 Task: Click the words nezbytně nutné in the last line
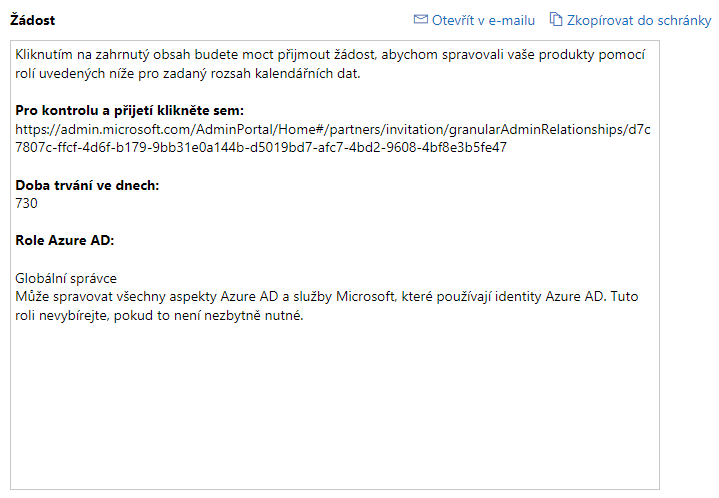pyautogui.click(x=254, y=315)
